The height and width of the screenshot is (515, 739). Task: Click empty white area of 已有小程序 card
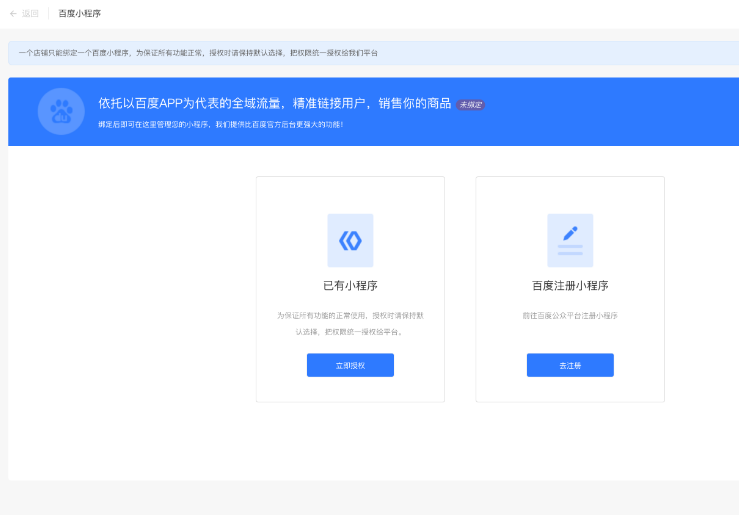coord(350,390)
